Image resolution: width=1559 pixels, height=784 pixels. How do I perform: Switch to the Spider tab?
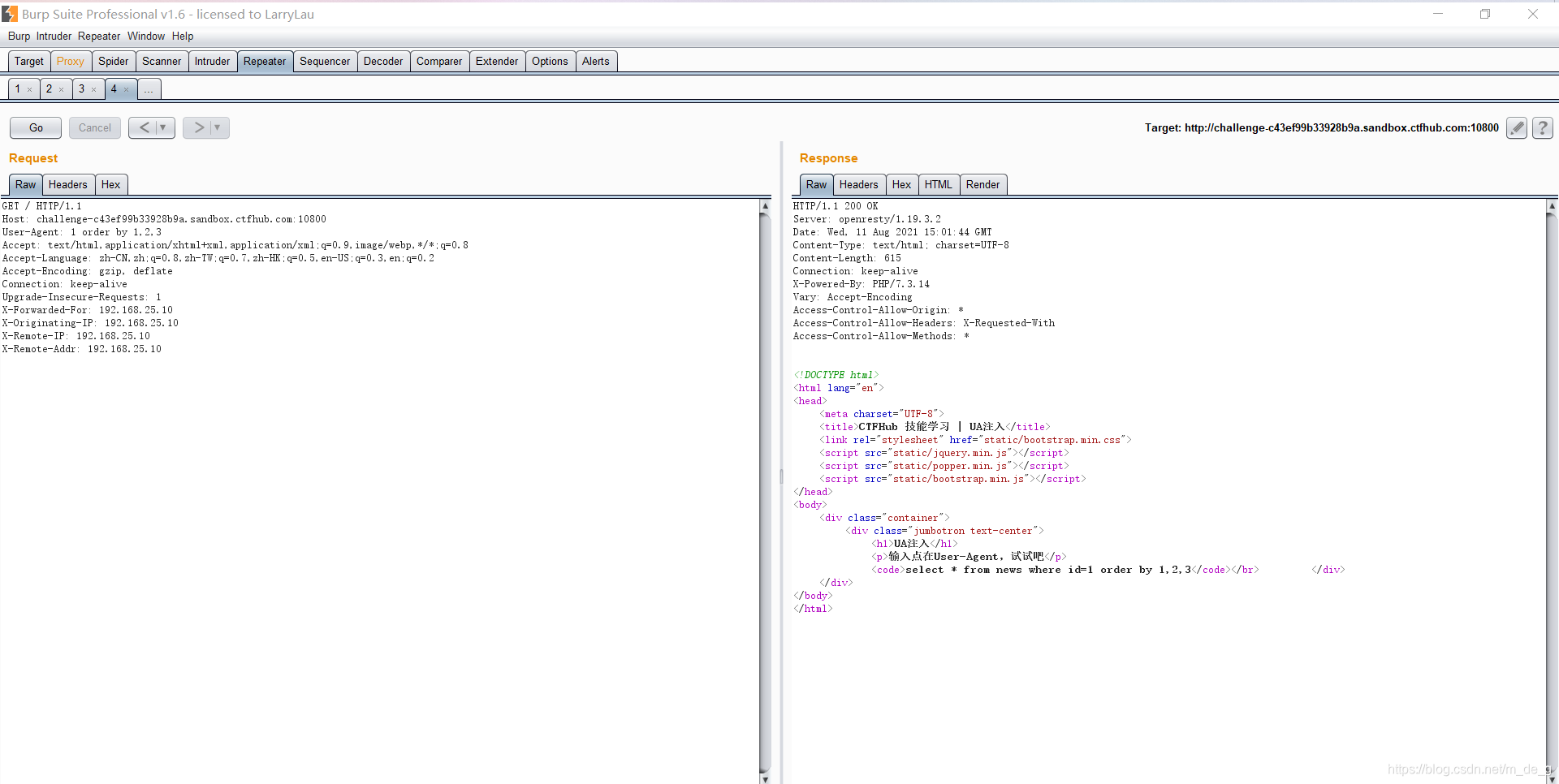pos(114,61)
